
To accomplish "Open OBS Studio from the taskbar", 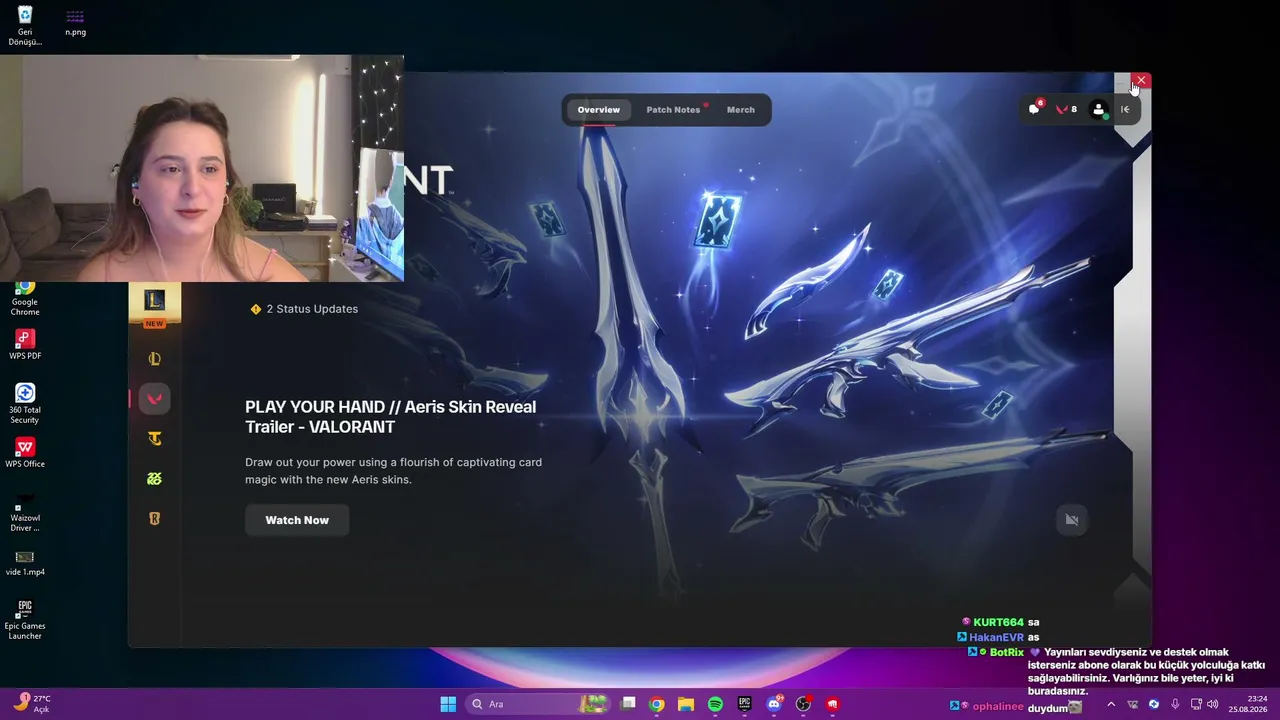I will 803,704.
